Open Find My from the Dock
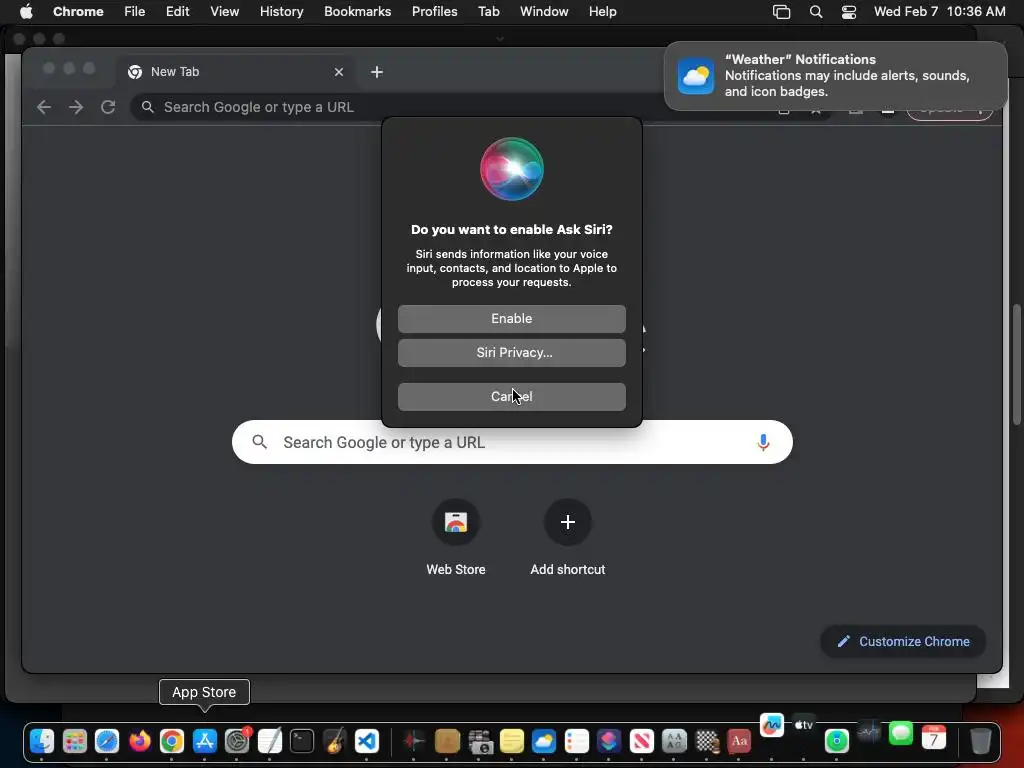The width and height of the screenshot is (1024, 768). tap(837, 741)
